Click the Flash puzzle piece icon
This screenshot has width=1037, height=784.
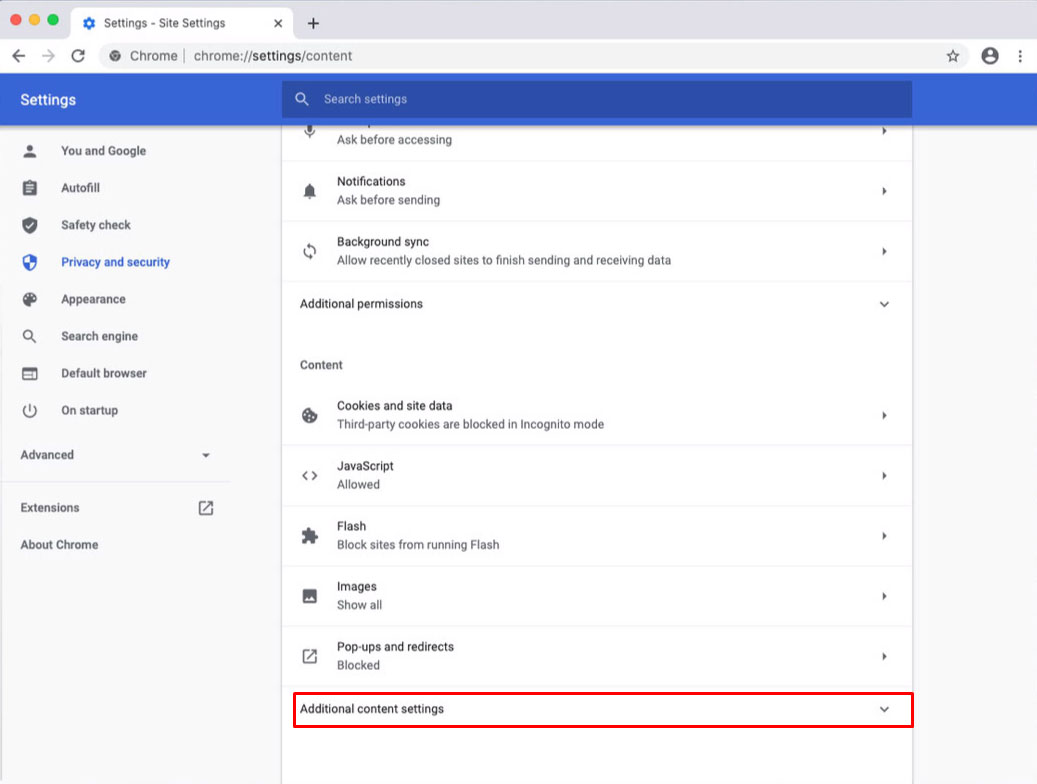click(x=310, y=536)
